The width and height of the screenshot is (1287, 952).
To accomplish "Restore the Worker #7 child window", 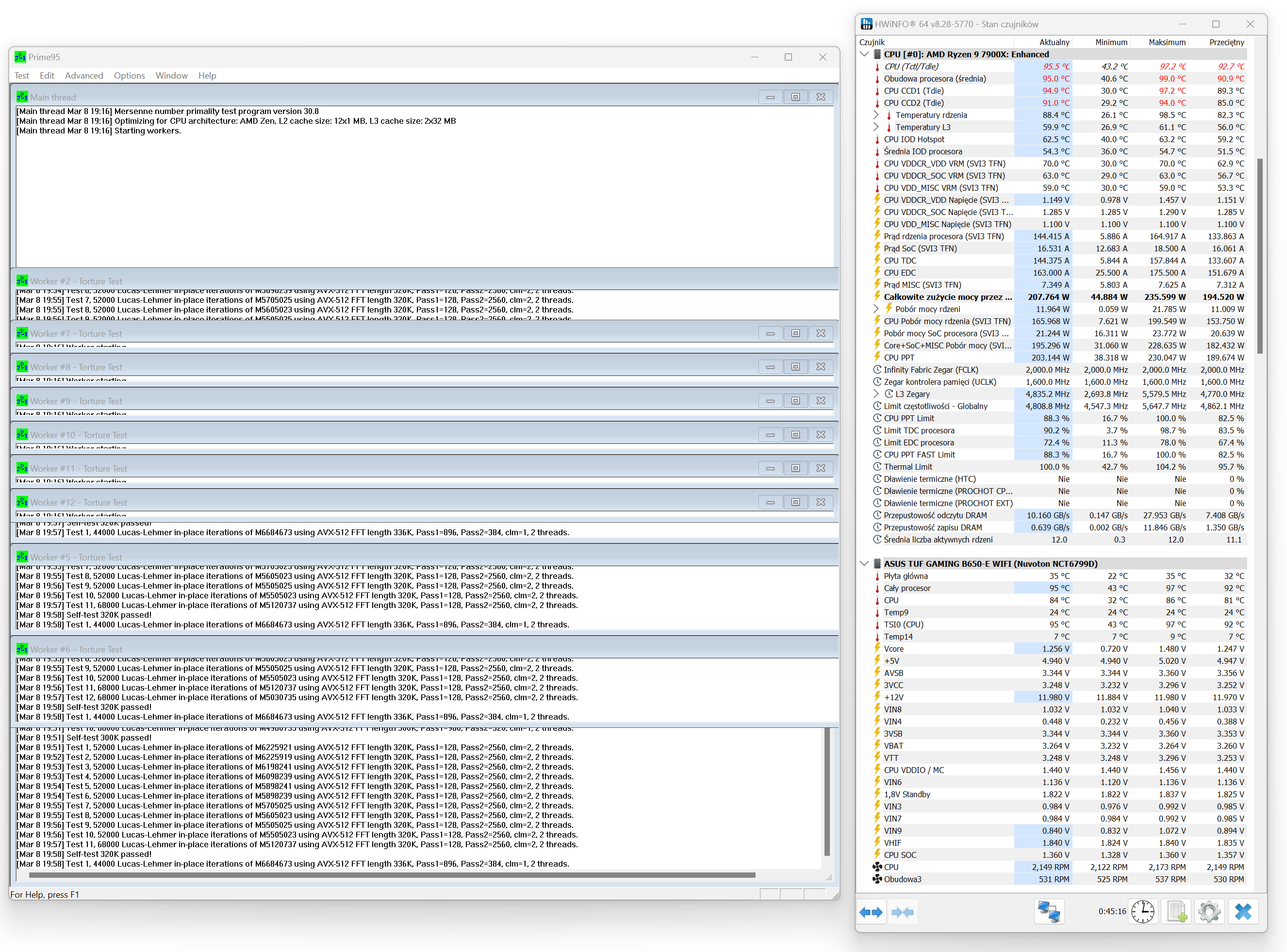I will 795,333.
